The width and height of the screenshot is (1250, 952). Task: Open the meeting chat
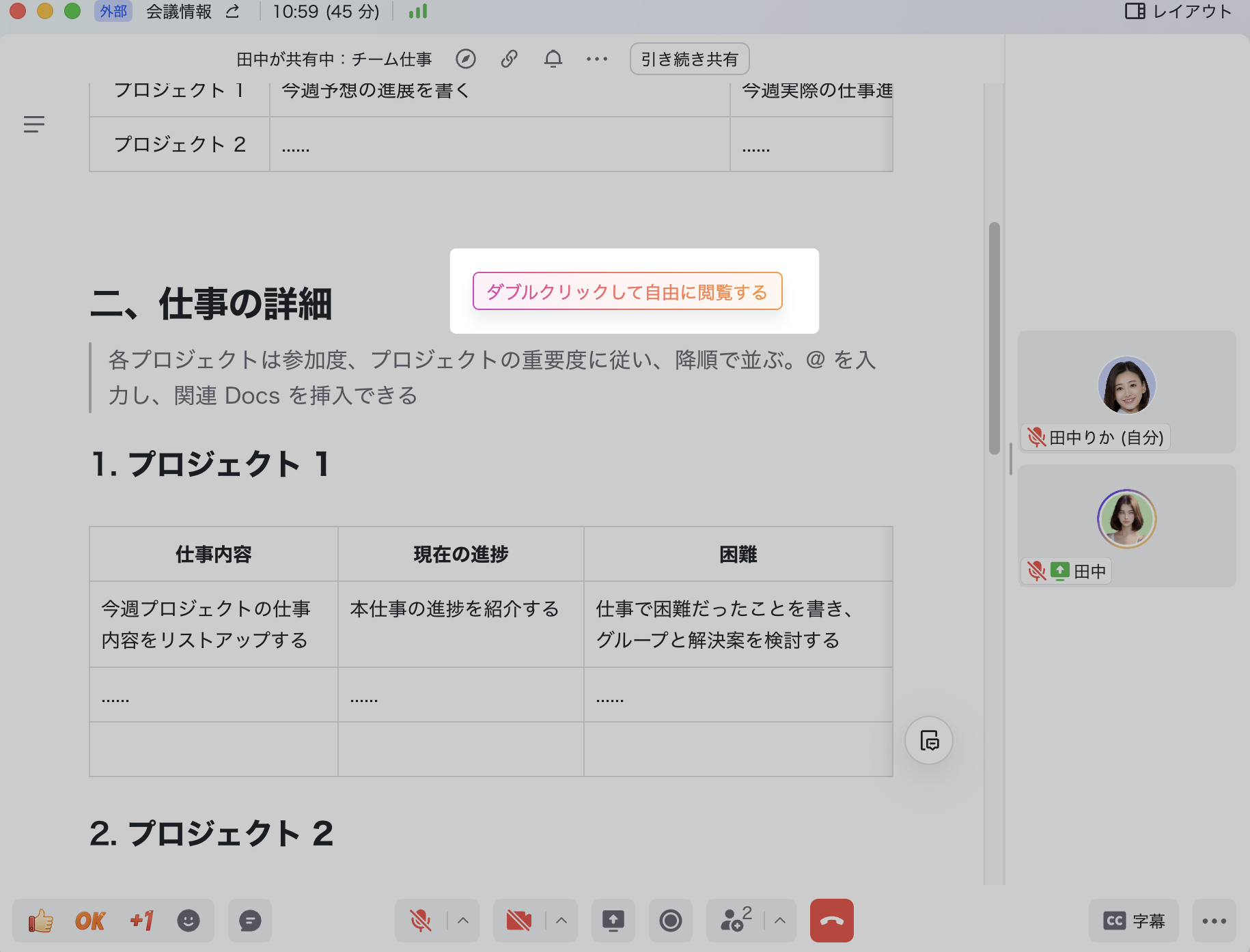250,921
